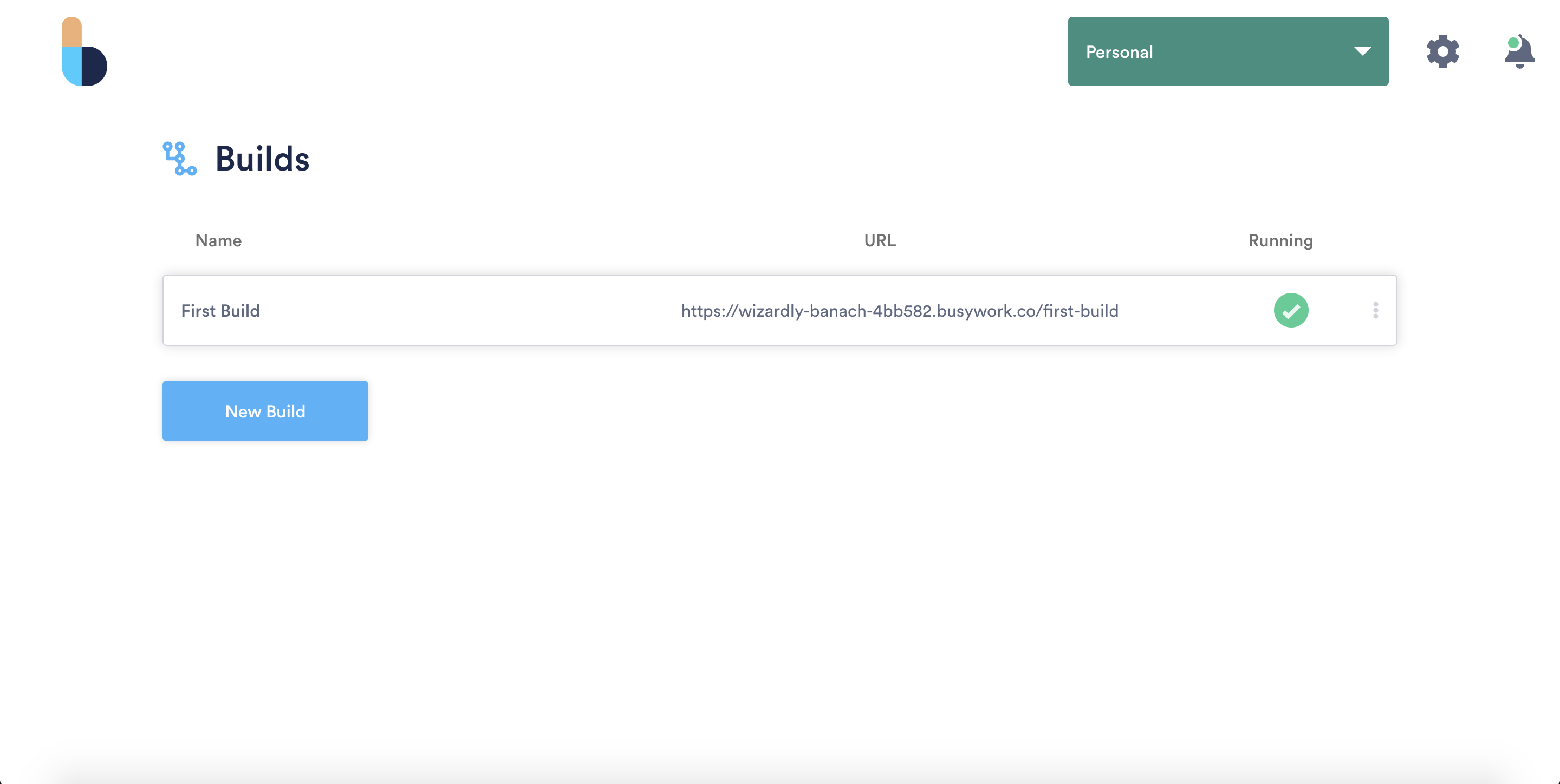Screen dimensions: 1560x784
Task: Click the Builds page heading
Action: click(262, 159)
